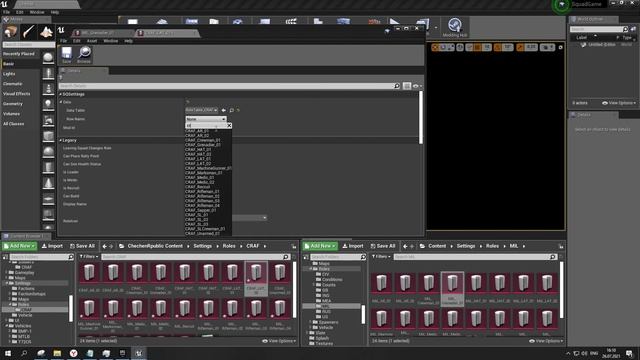Open View Options in CRAF content browser
The width and height of the screenshot is (640, 360).
coord(279,340)
